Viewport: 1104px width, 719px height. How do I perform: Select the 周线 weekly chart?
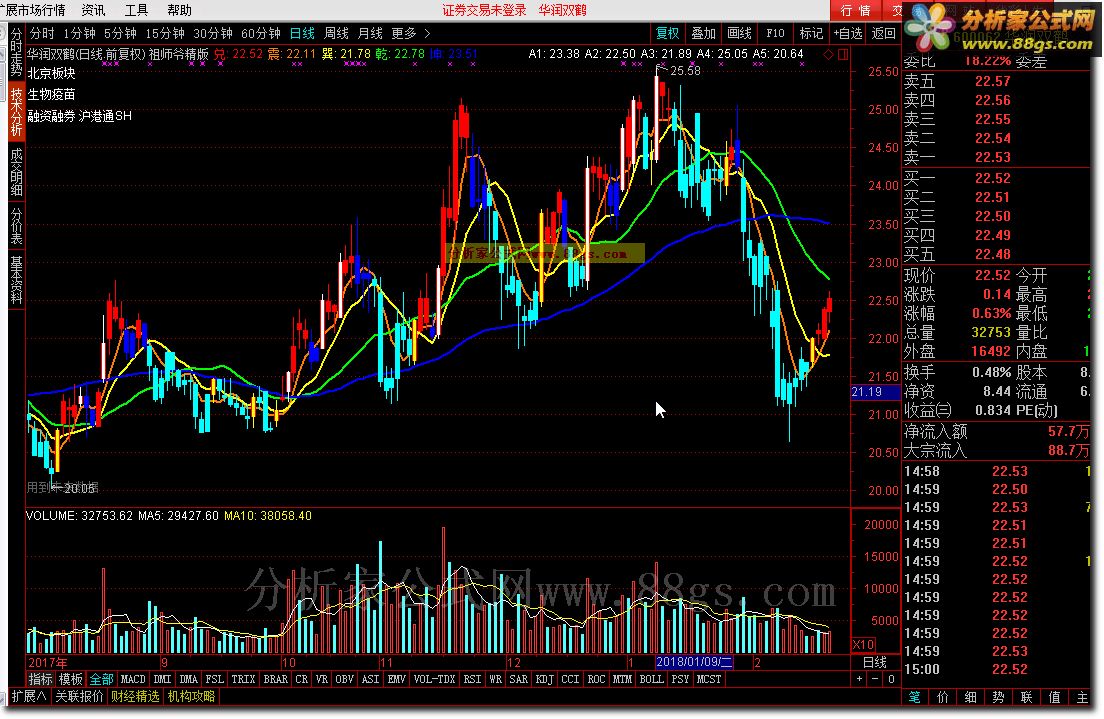point(336,33)
